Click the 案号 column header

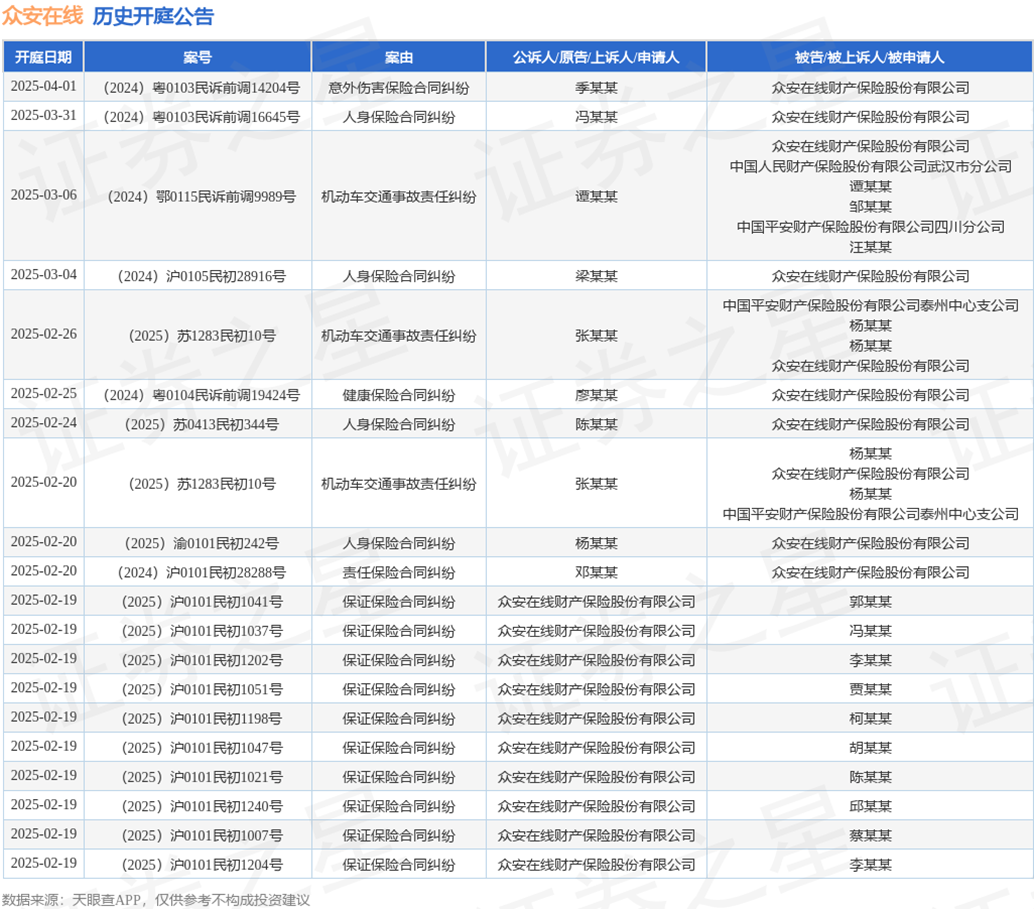tap(198, 57)
